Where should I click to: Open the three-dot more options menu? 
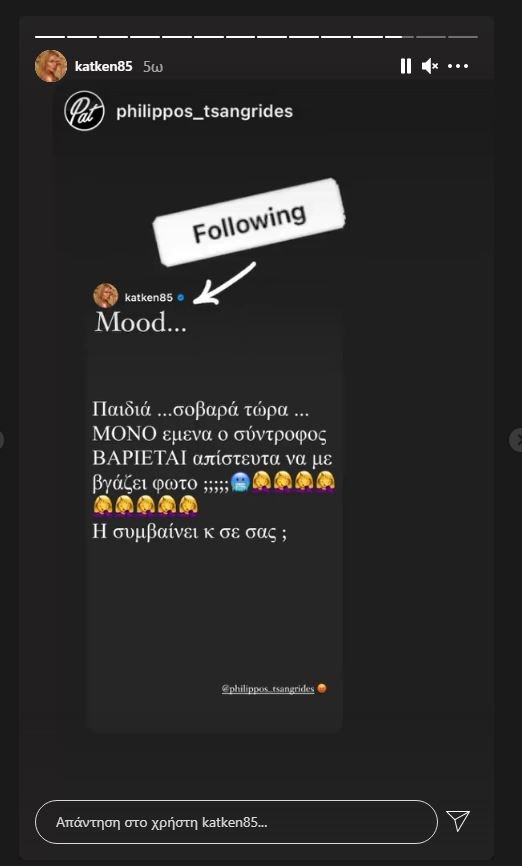click(458, 66)
